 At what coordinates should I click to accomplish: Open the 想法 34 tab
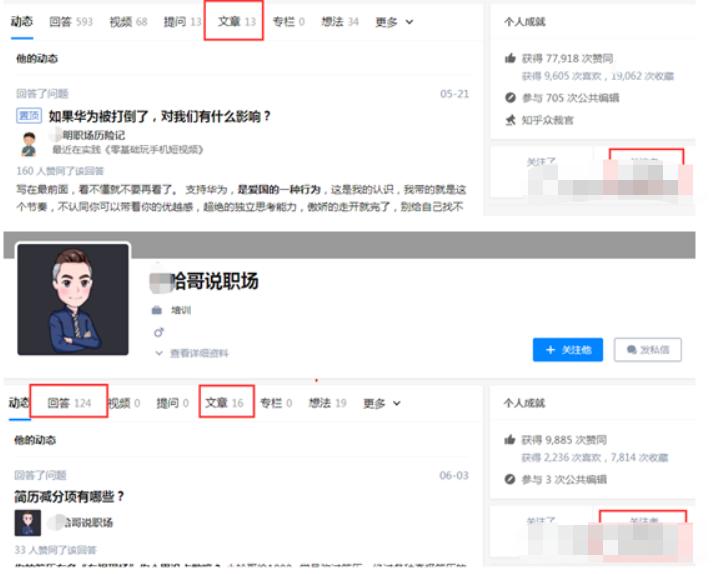(x=340, y=22)
